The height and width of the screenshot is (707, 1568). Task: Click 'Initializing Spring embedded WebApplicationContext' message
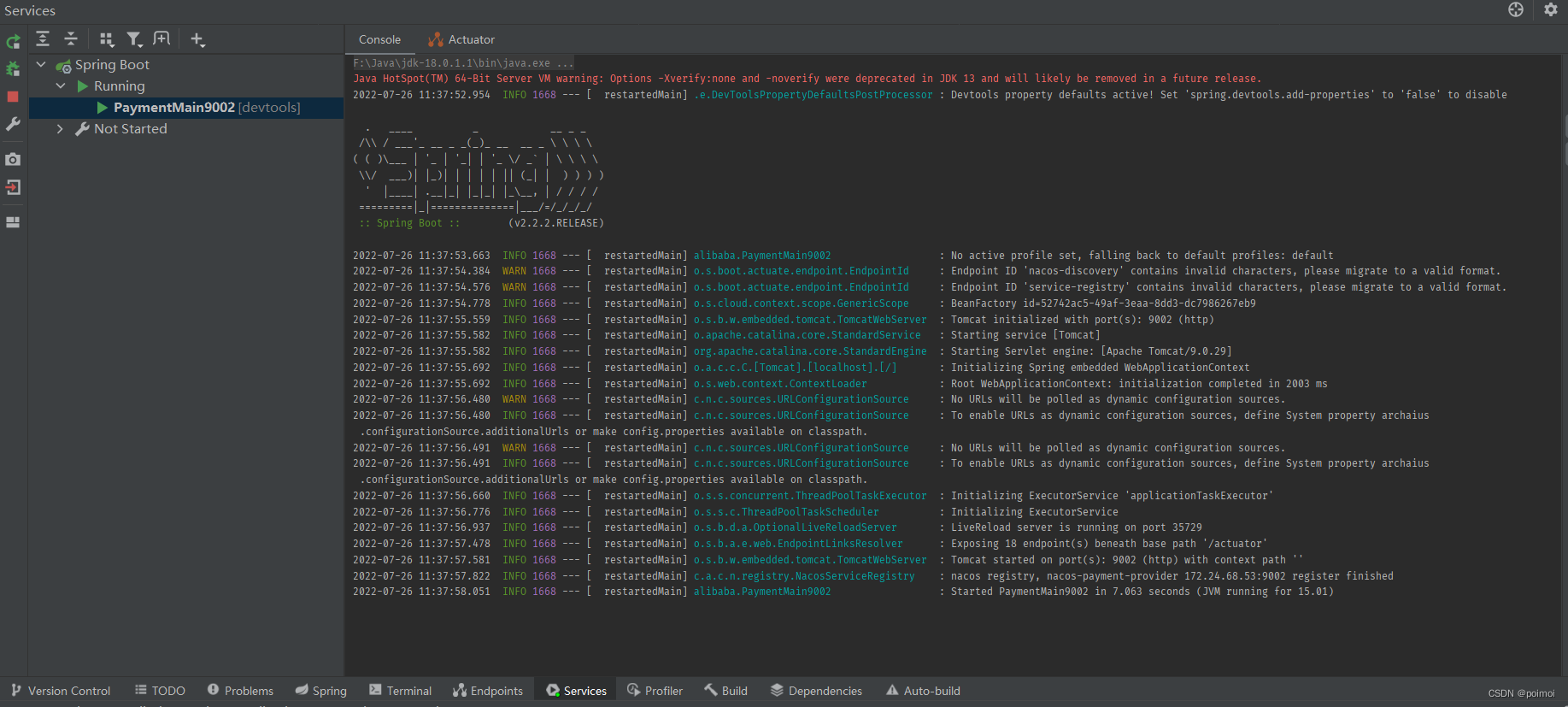[x=1100, y=368]
